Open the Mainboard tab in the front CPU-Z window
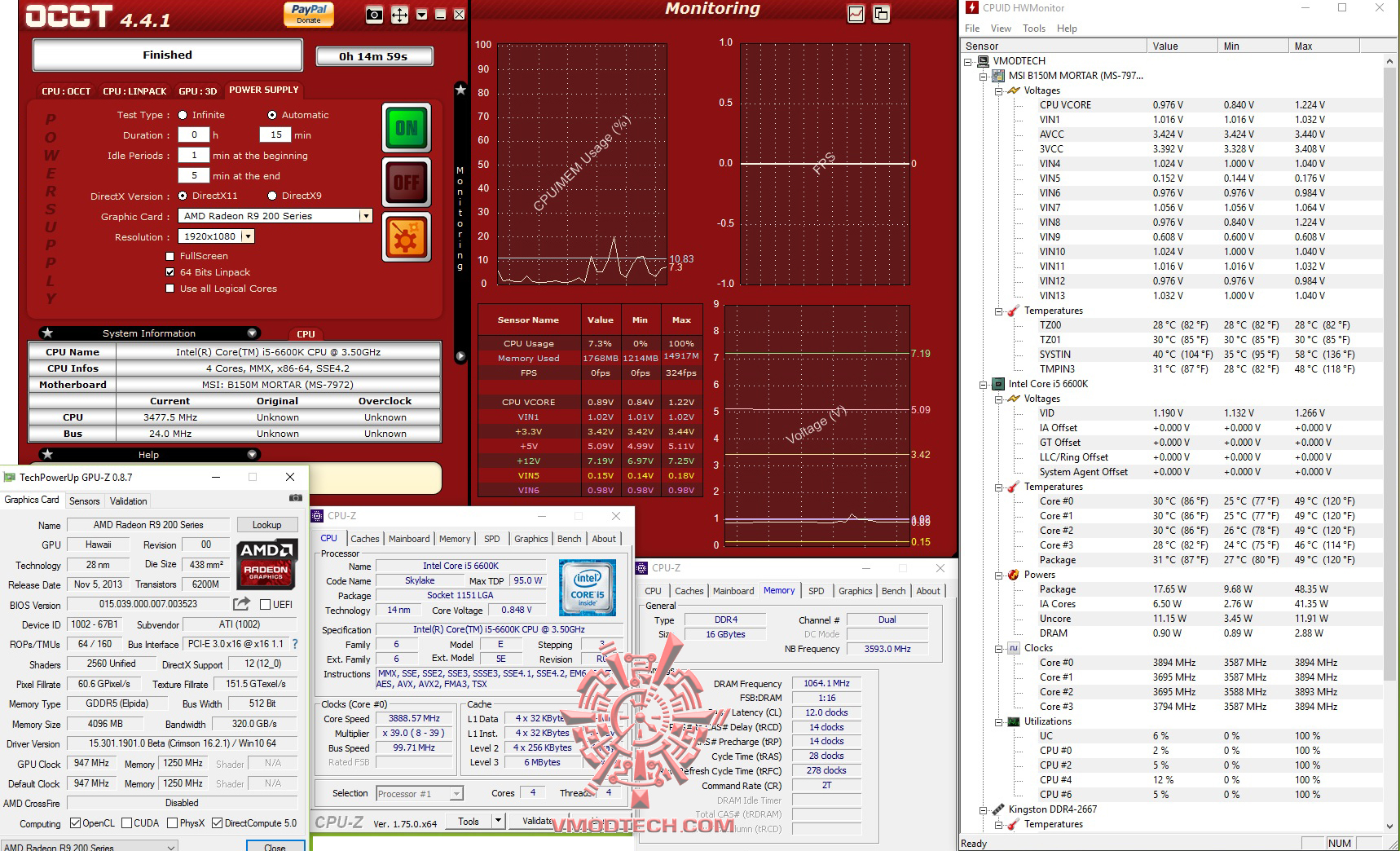The image size is (1400, 851). (409, 539)
